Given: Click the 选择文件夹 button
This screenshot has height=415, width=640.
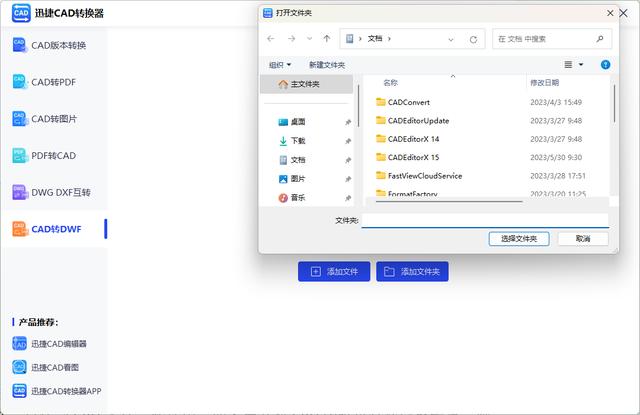Looking at the screenshot, I should [519, 239].
